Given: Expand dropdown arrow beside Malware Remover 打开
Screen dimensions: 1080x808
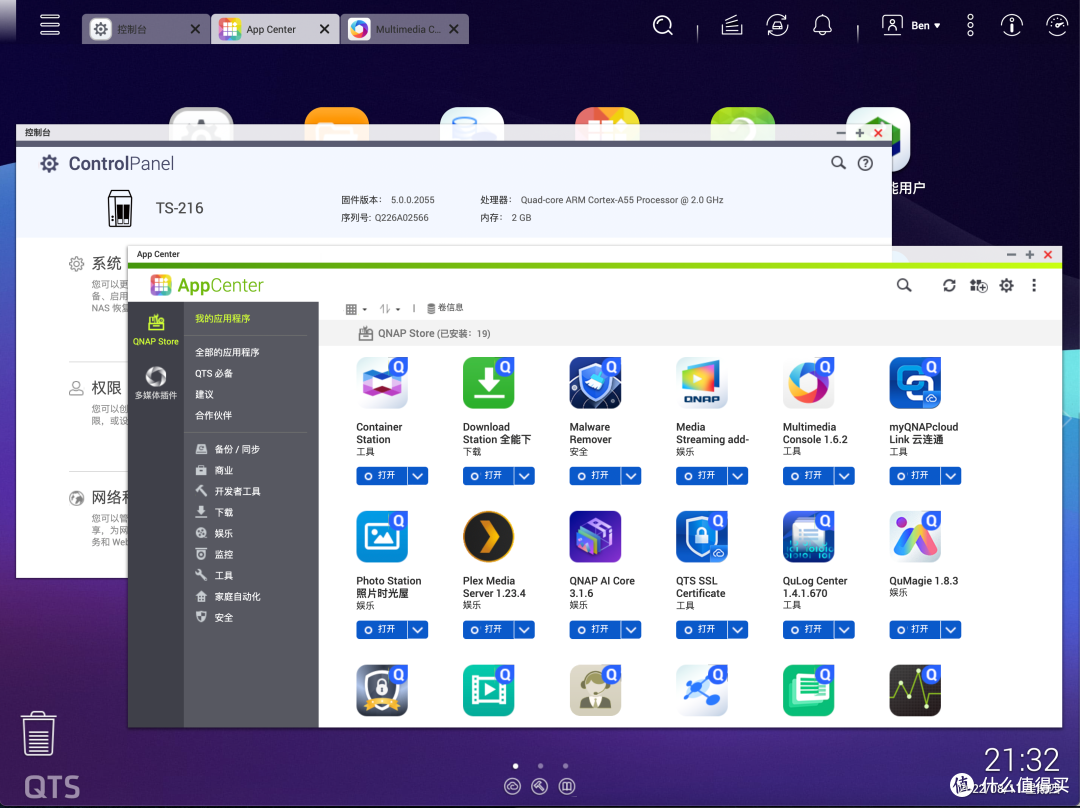Looking at the screenshot, I should tap(631, 475).
